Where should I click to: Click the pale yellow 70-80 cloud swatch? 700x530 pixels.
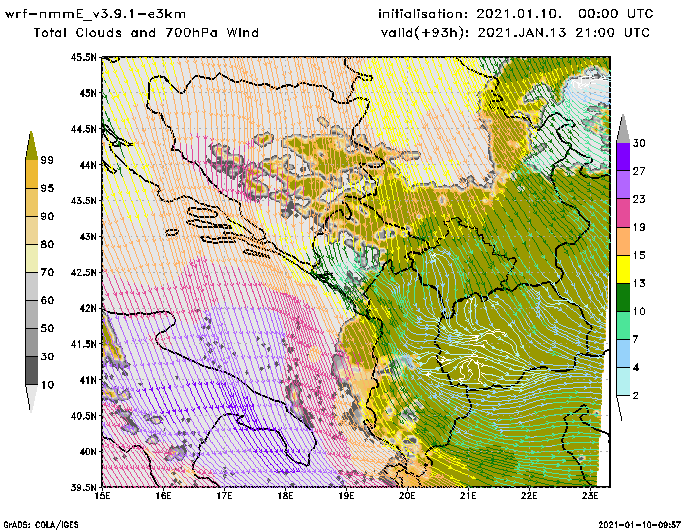click(x=32, y=259)
